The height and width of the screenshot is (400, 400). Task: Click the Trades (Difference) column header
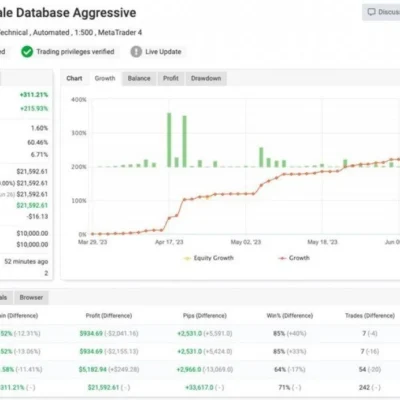(x=370, y=316)
